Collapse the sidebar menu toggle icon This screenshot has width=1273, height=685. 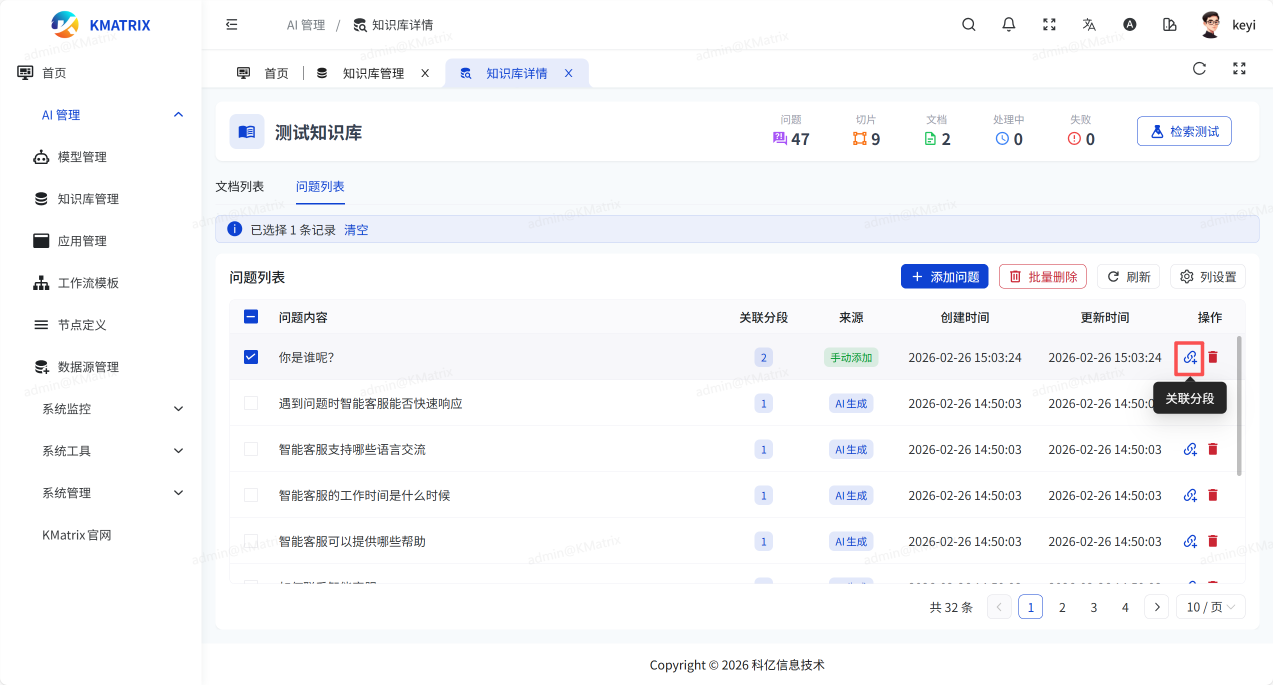[232, 25]
